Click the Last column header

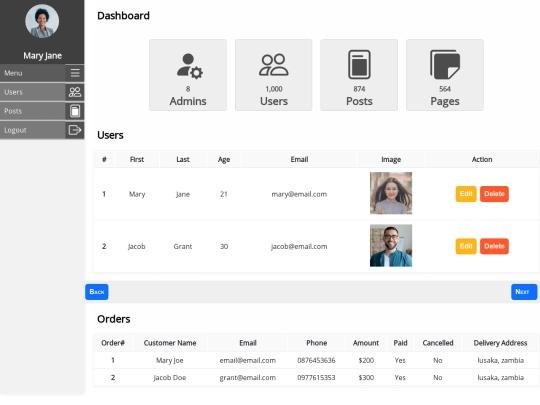coord(183,159)
